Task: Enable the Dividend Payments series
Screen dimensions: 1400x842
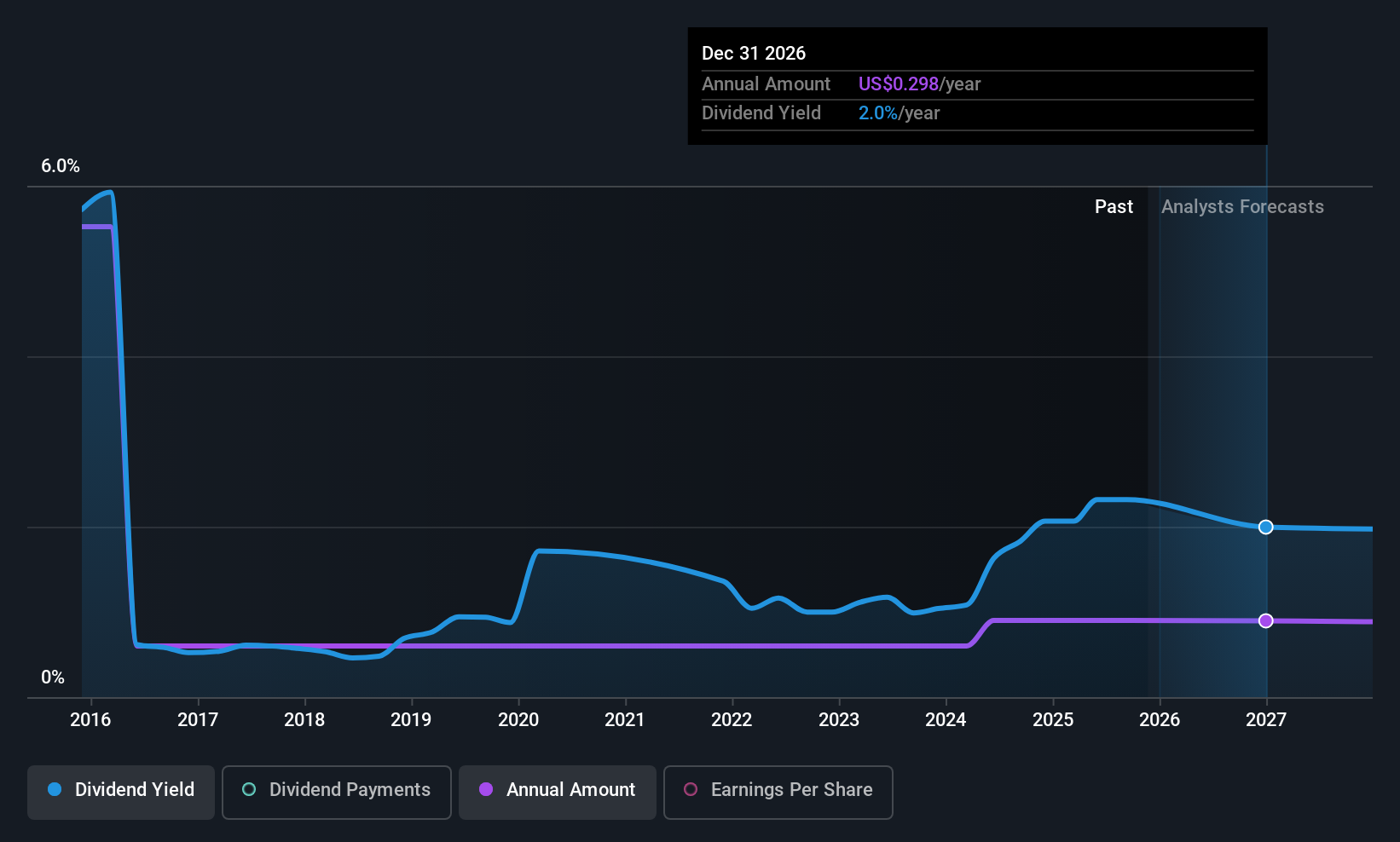Action: coord(337,792)
